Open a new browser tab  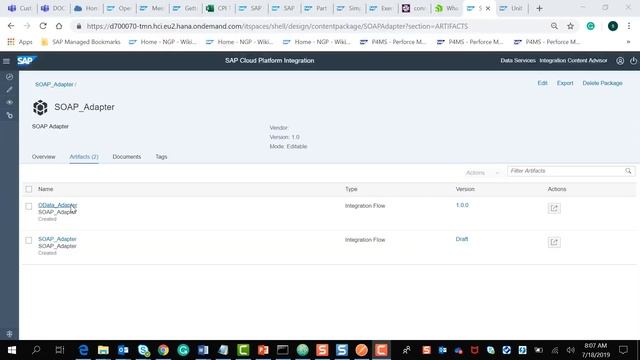click(539, 8)
